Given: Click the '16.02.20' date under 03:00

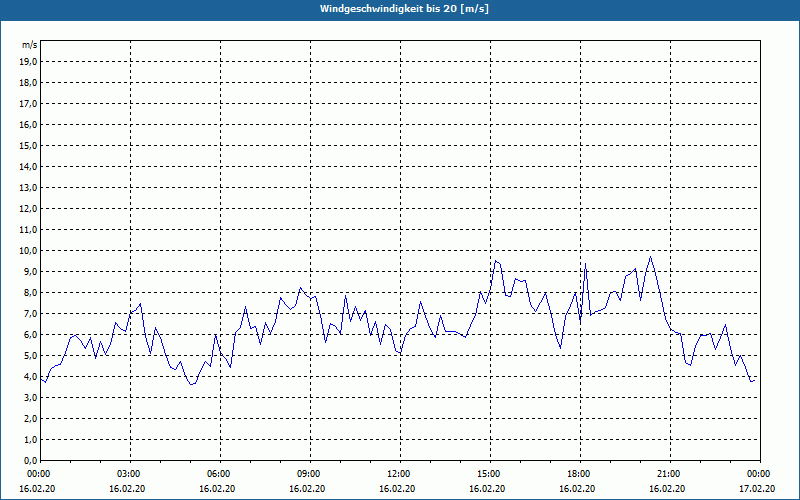Looking at the screenshot, I should 127,488.
